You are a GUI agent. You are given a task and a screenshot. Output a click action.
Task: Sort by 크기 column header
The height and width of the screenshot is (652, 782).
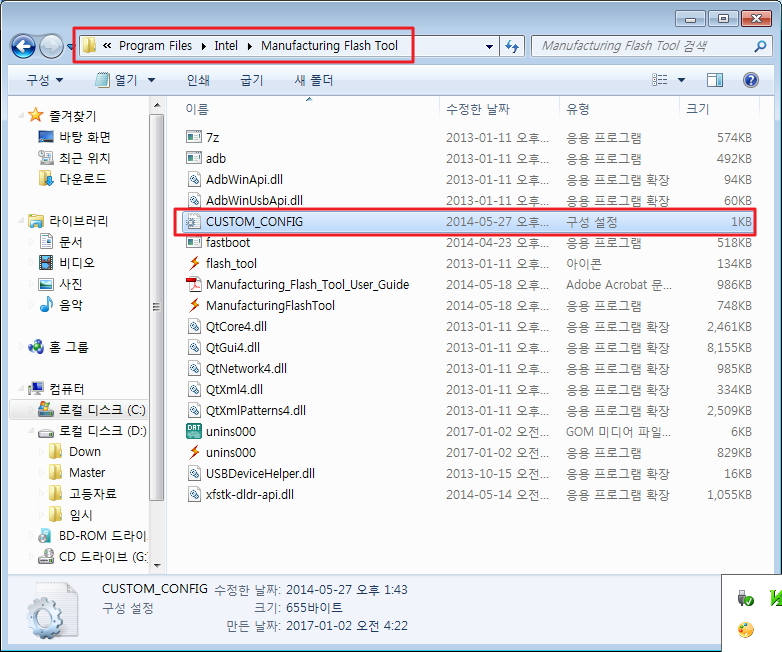coord(697,109)
